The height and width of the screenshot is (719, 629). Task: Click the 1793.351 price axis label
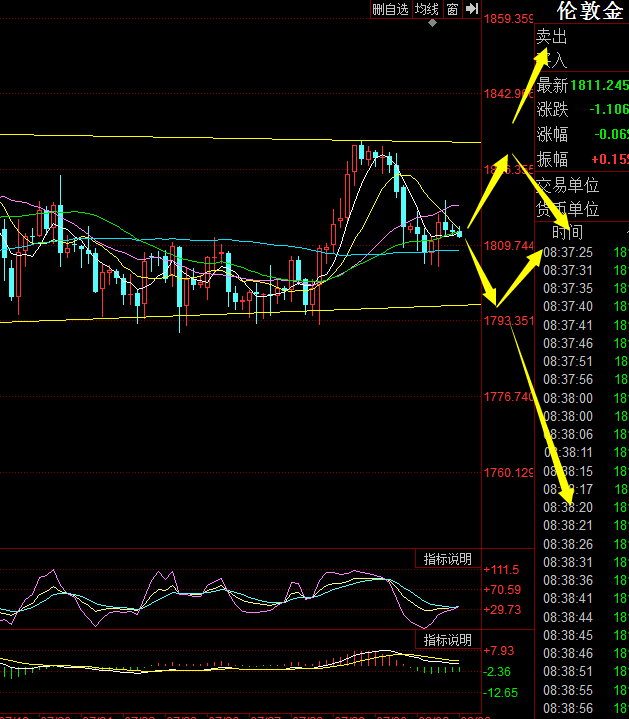point(509,321)
